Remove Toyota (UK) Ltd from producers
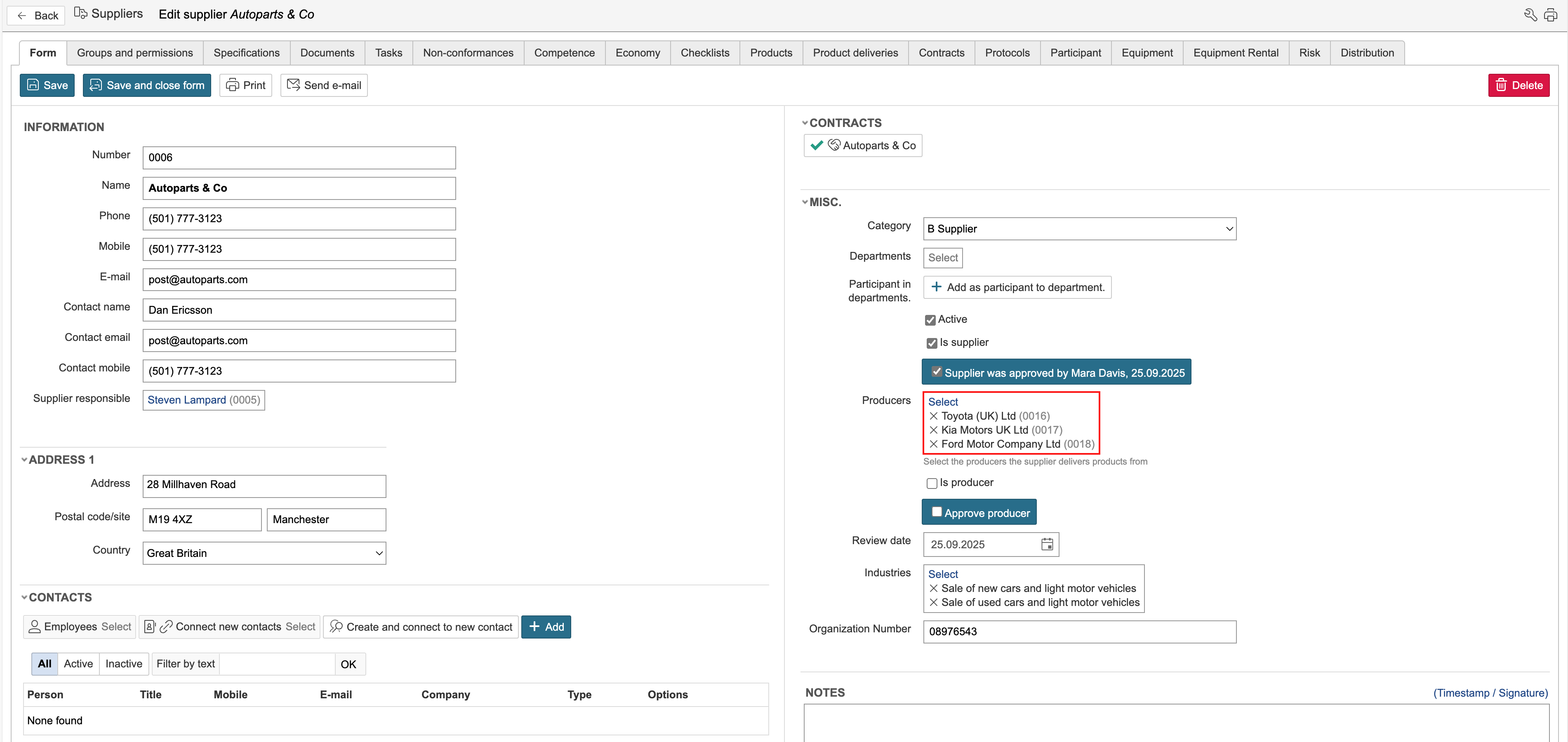This screenshot has height=742, width=1568. point(934,416)
